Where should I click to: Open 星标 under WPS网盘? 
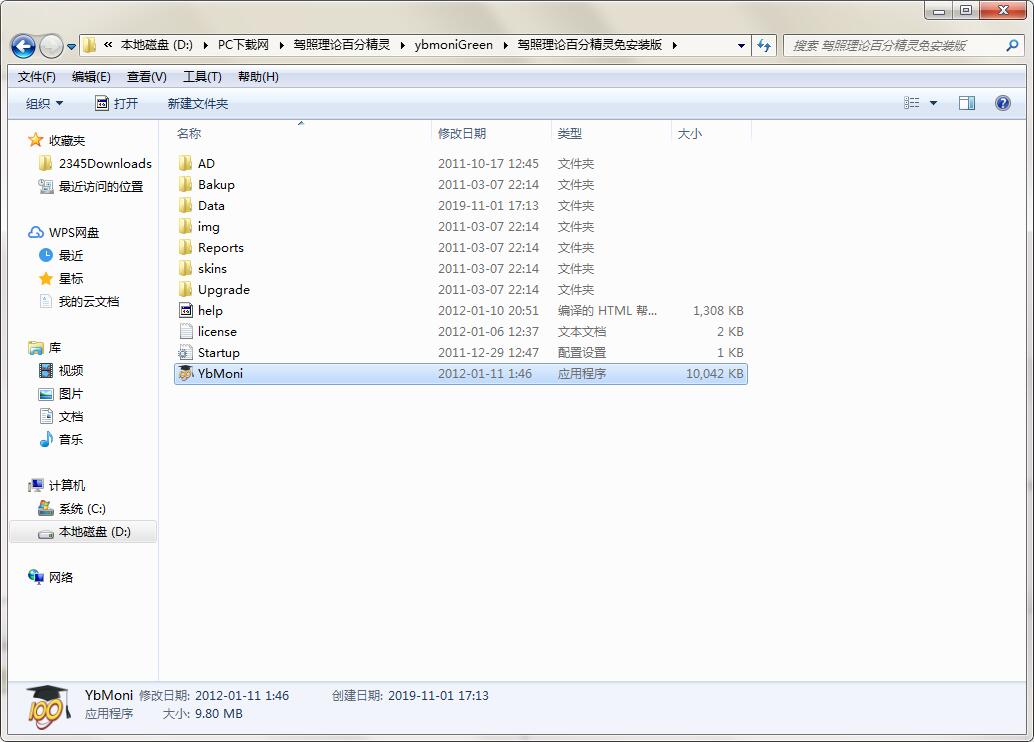click(x=71, y=278)
